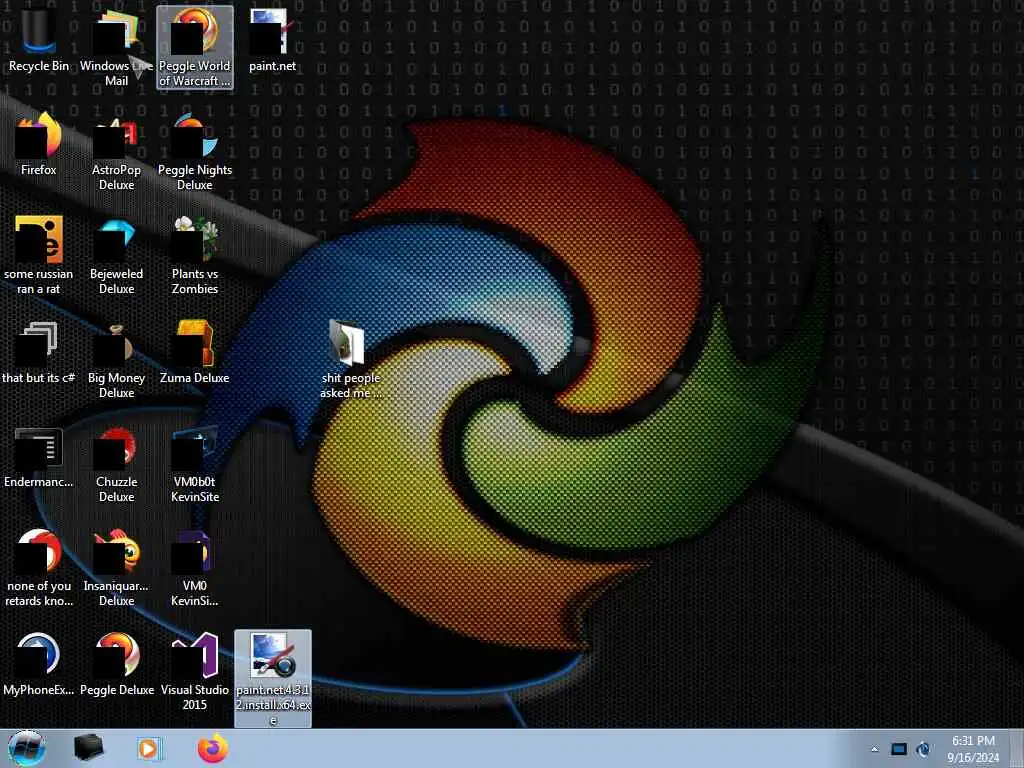Viewport: 1024px width, 768px height.
Task: Select the Zuma Deluxe icon
Action: point(195,353)
